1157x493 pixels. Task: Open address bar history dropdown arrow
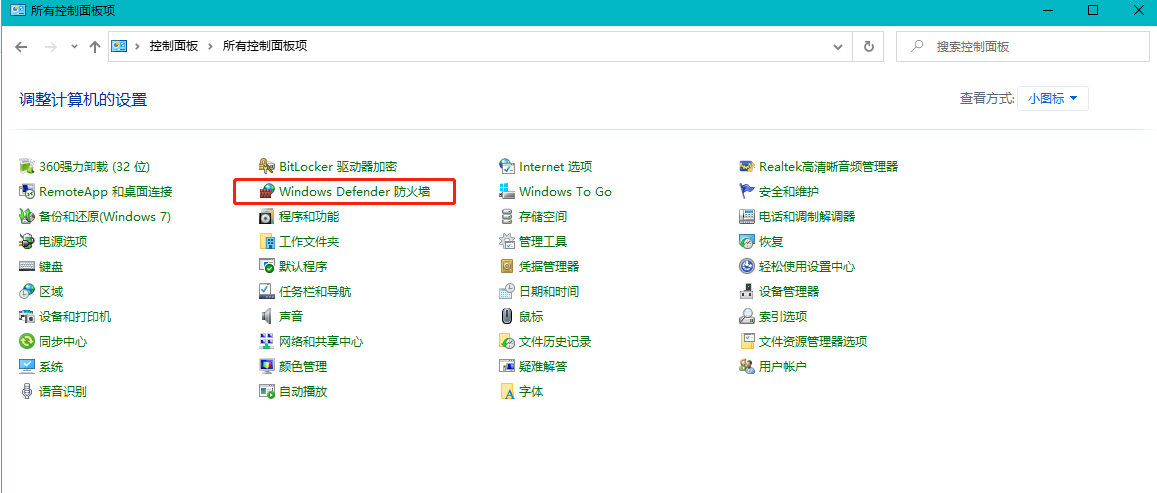pyautogui.click(x=838, y=47)
